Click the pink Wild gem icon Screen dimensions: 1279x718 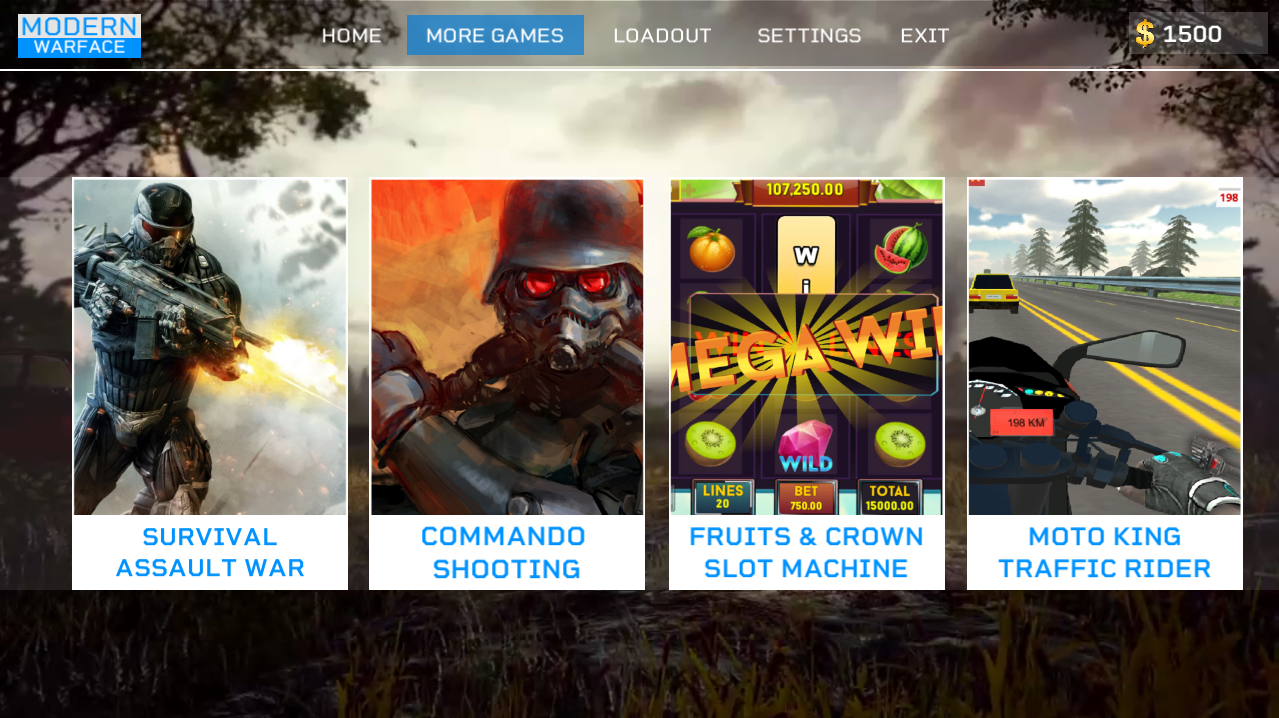click(806, 447)
